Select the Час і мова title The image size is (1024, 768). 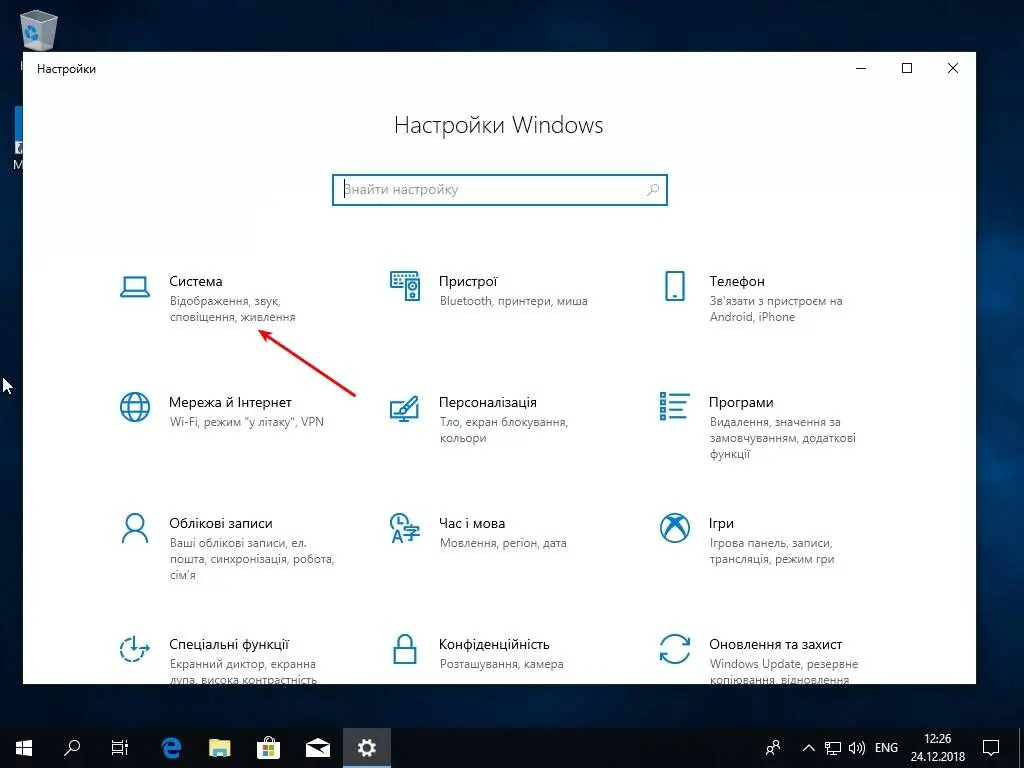click(472, 523)
